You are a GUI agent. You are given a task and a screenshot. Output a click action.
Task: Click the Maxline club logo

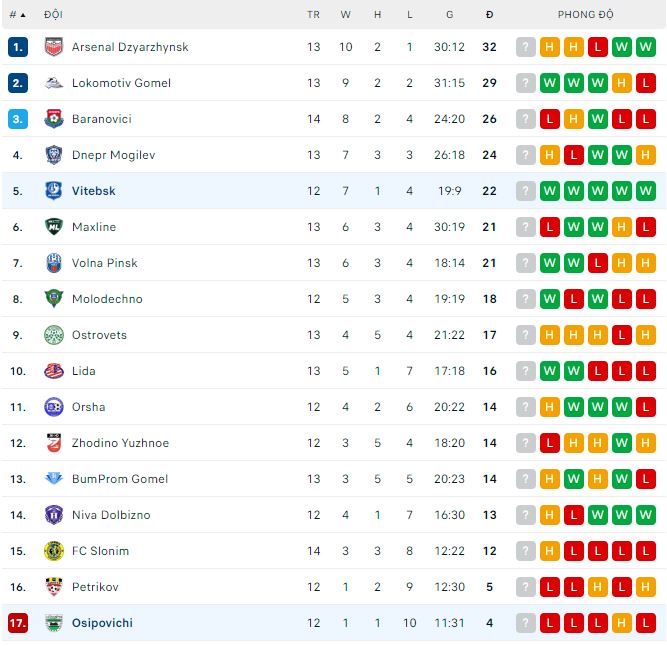(54, 227)
